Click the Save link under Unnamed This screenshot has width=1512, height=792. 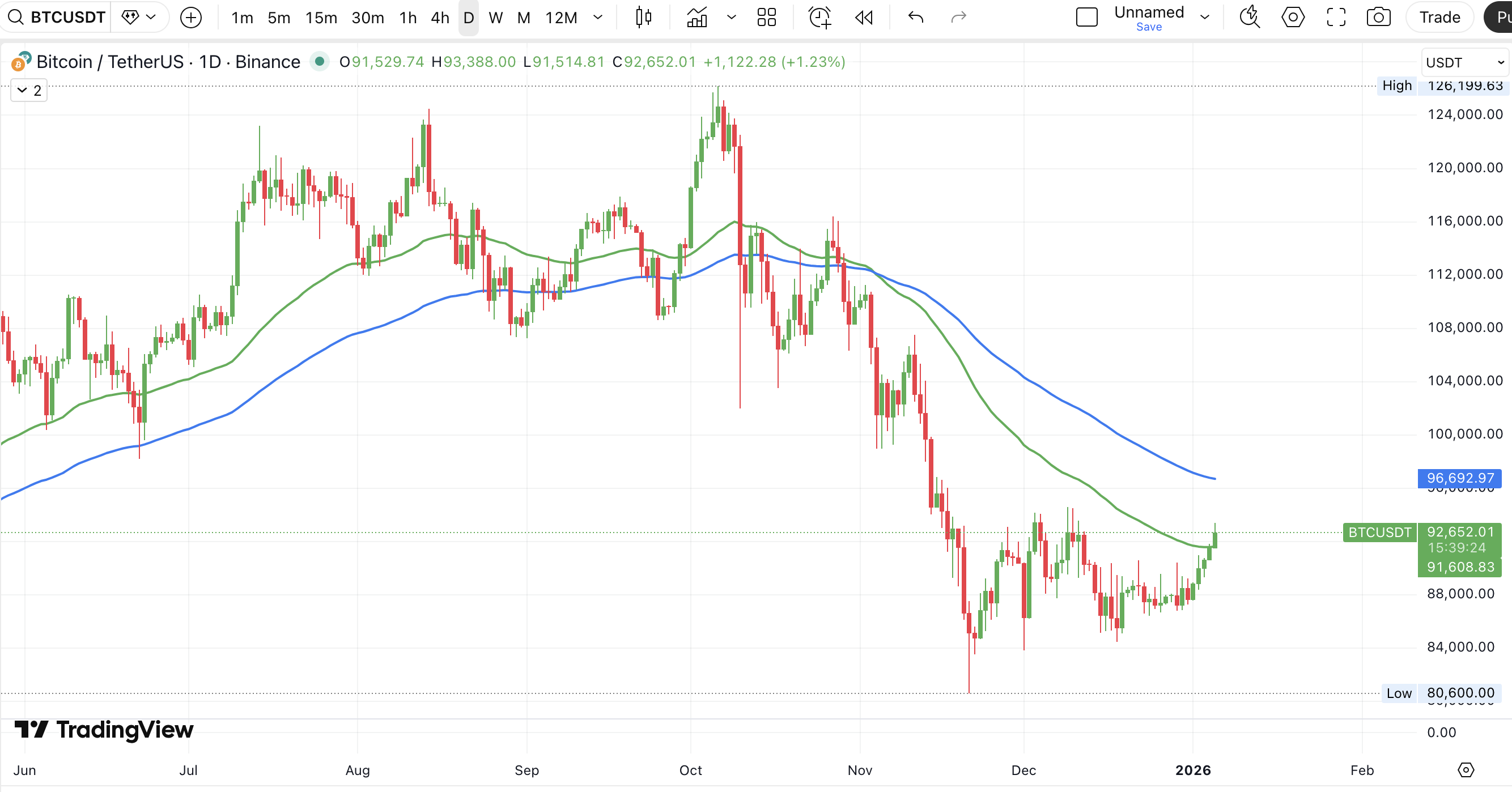(1149, 27)
